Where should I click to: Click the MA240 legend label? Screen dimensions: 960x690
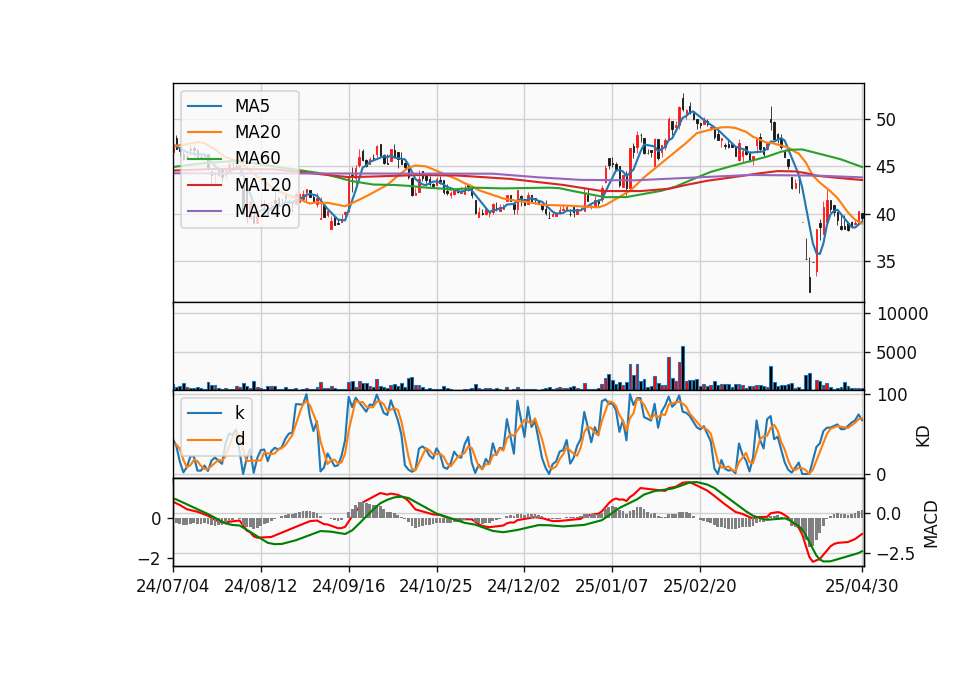[x=263, y=211]
